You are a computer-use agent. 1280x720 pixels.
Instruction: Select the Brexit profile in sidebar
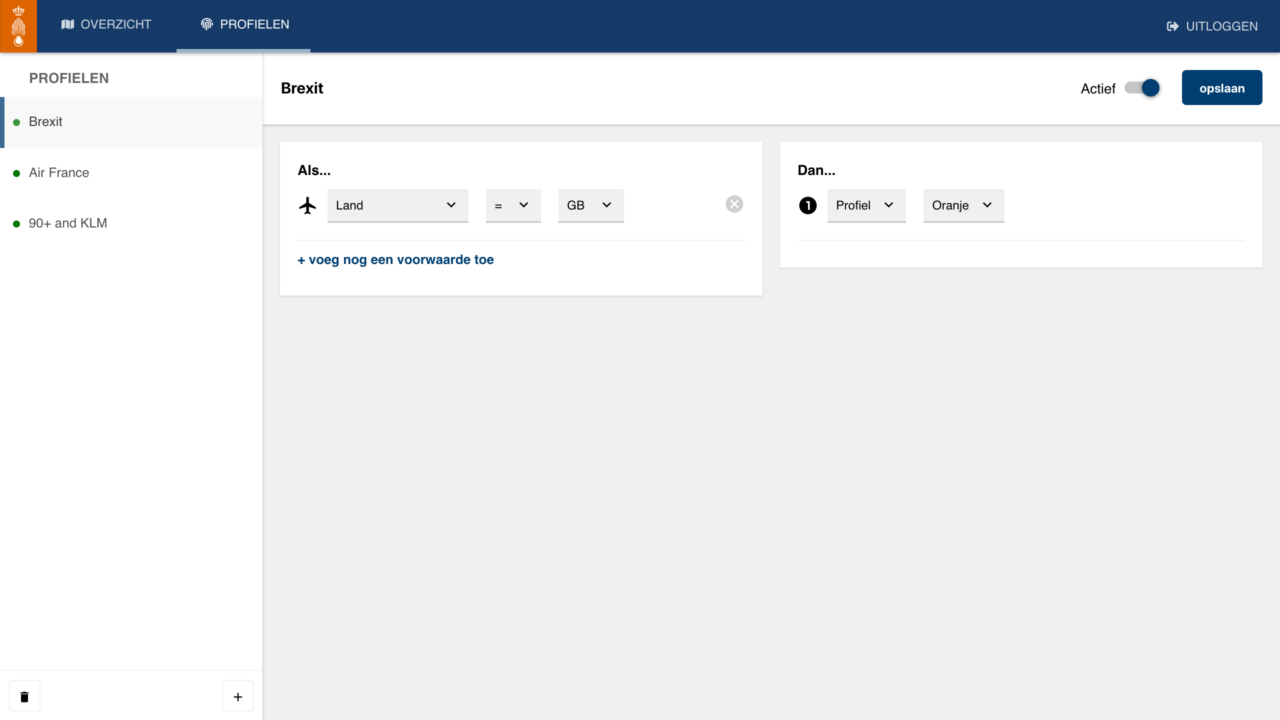point(131,122)
